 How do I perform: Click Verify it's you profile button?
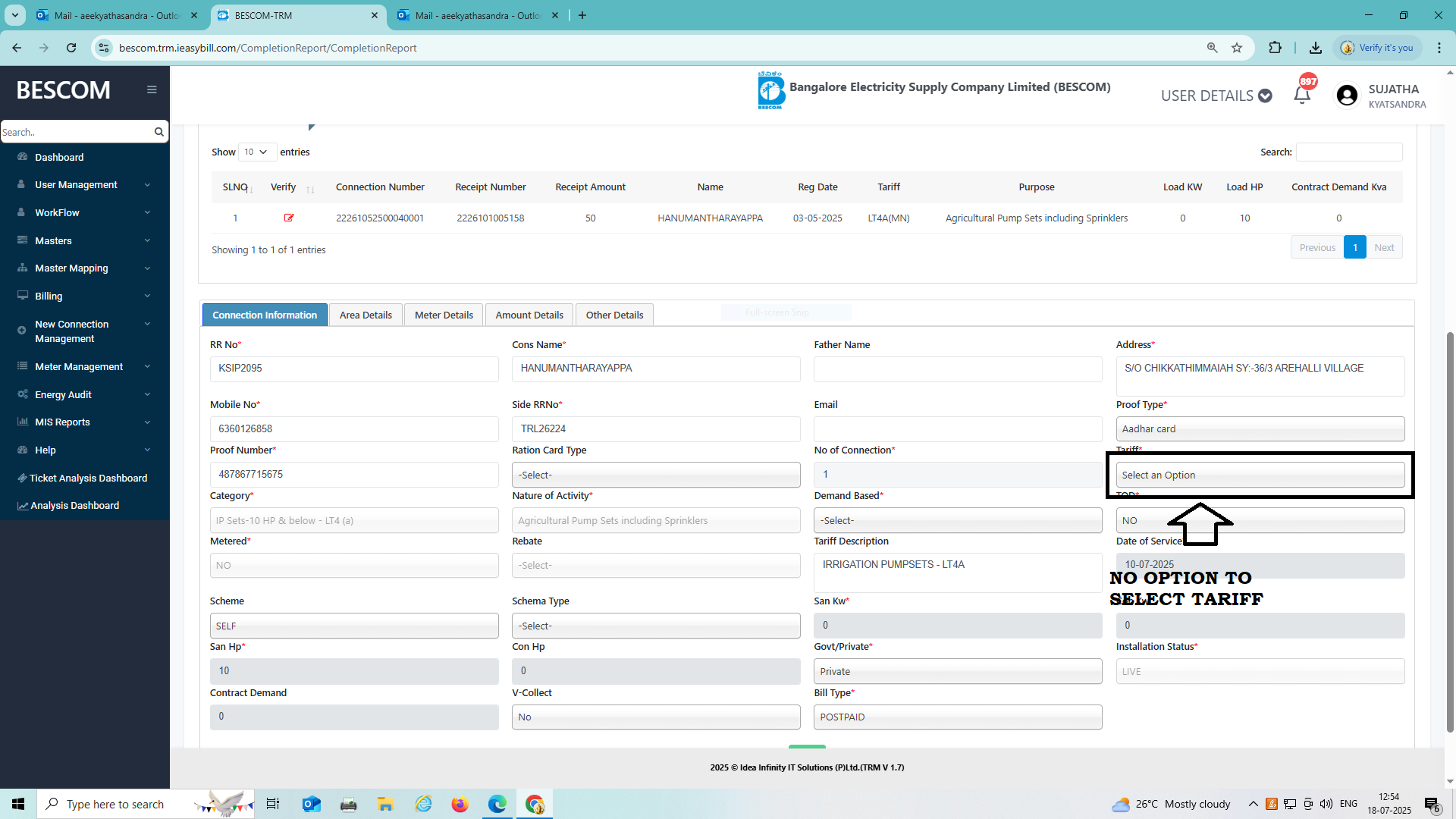[1377, 48]
